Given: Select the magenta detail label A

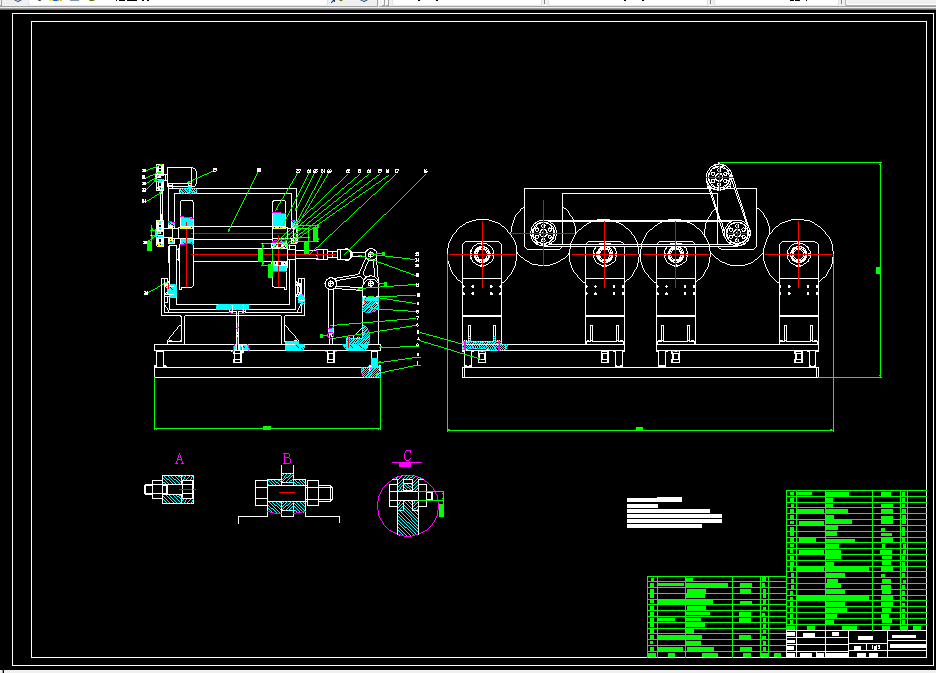Looking at the screenshot, I should click(x=179, y=459).
